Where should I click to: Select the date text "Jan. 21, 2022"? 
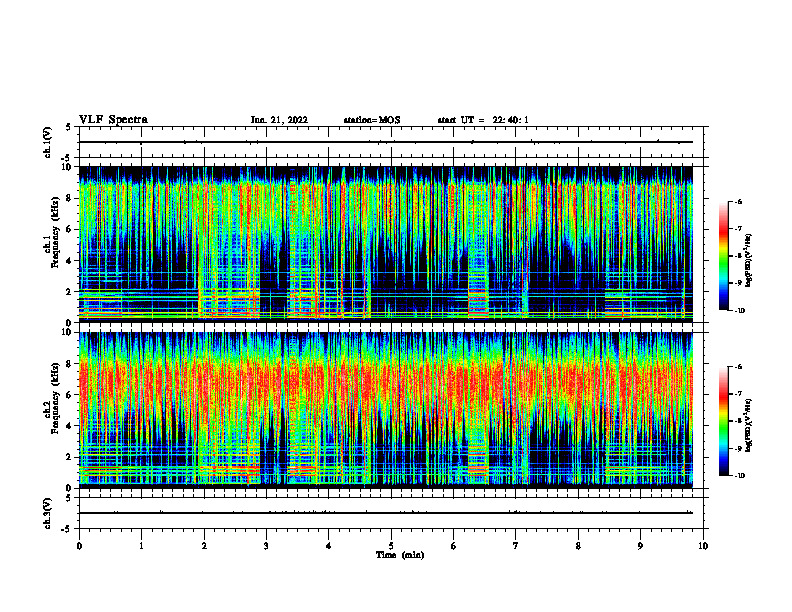pos(279,120)
